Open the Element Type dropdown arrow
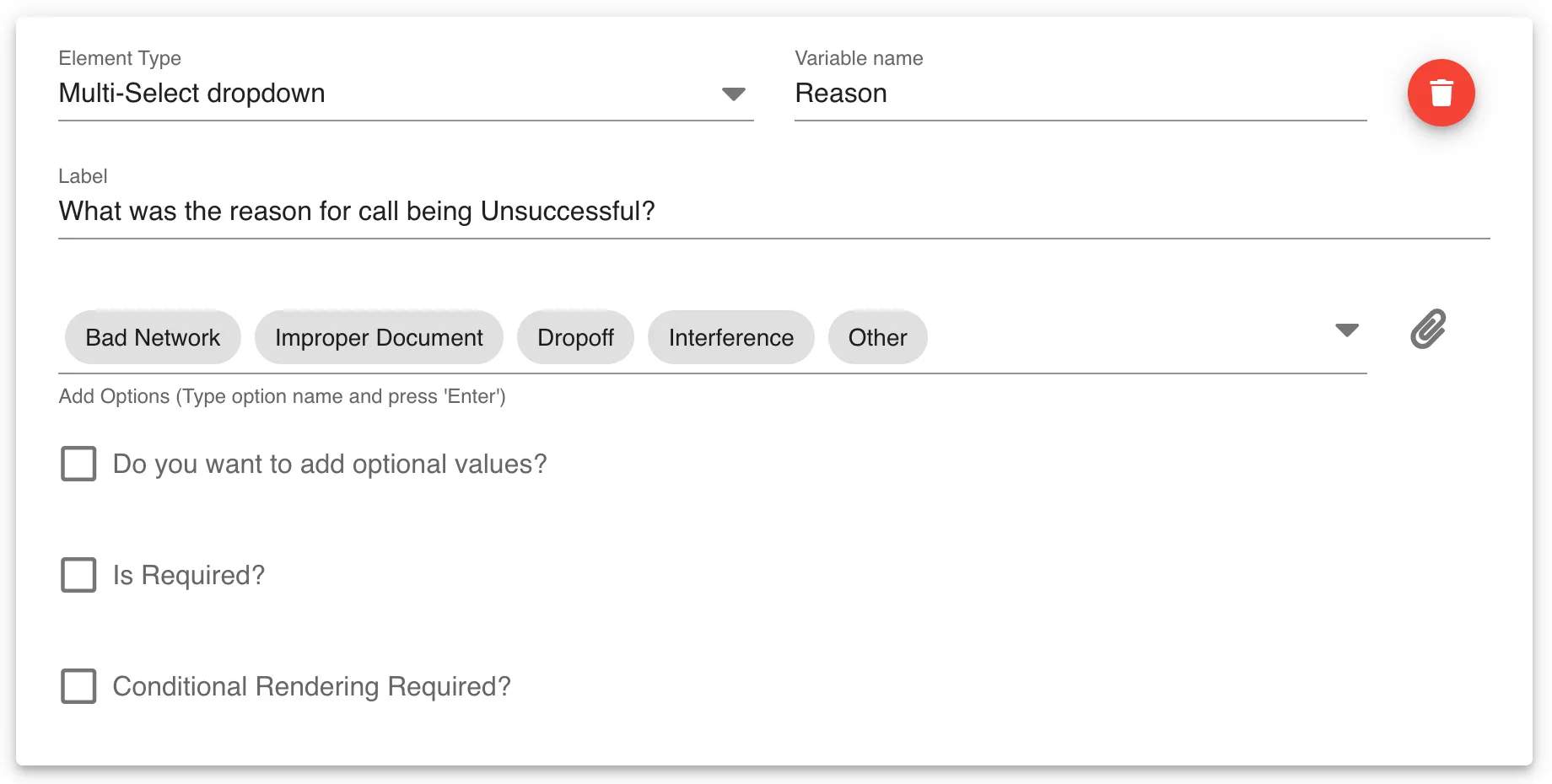Image resolution: width=1552 pixels, height=784 pixels. click(734, 94)
